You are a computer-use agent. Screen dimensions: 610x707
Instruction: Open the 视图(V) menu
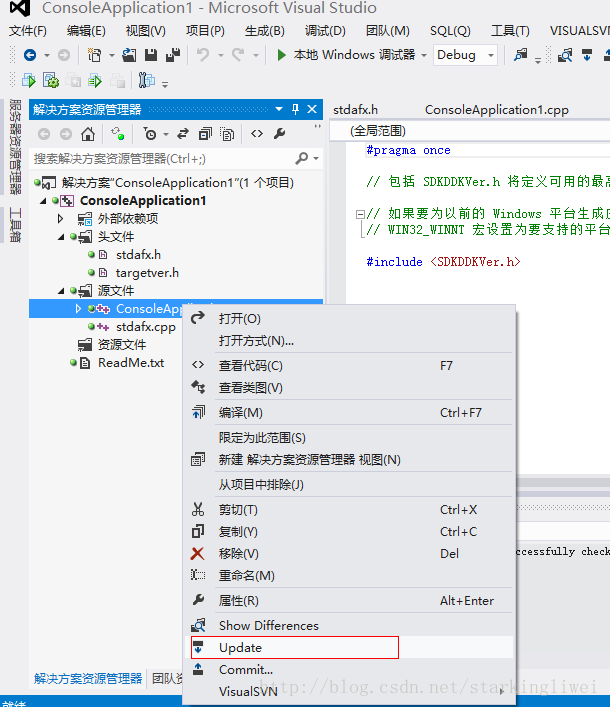pos(146,31)
